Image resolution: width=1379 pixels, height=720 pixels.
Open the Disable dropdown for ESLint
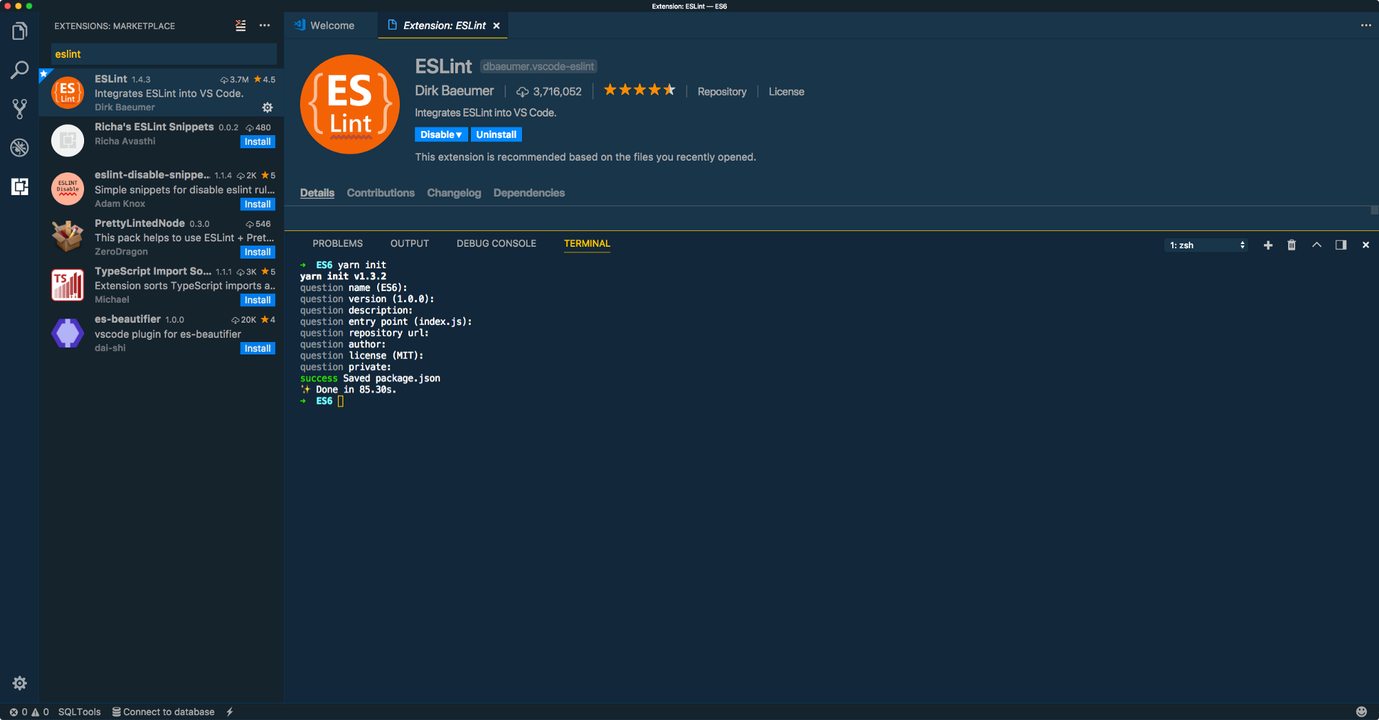(x=441, y=133)
